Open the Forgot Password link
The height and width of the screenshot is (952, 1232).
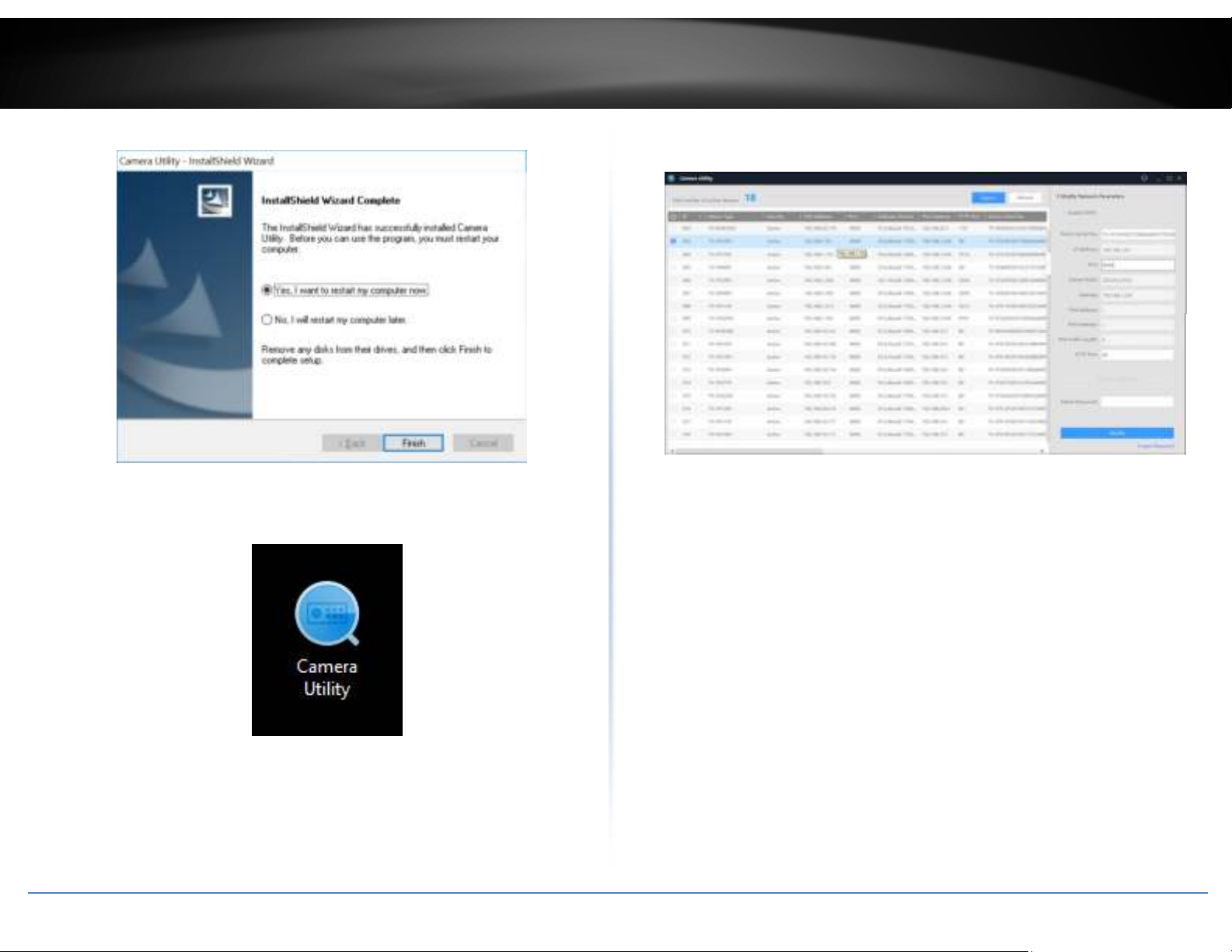pos(1155,446)
